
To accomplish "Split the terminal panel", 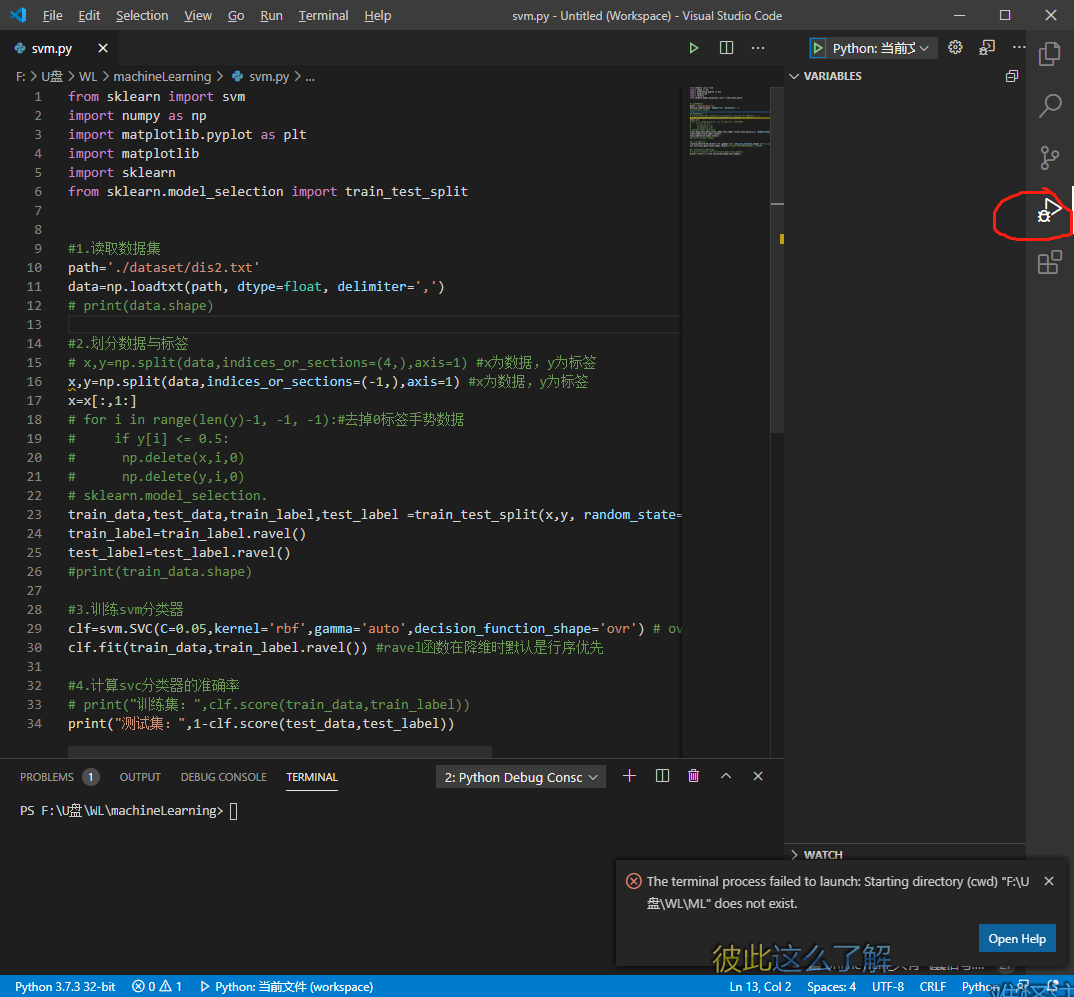I will click(x=661, y=775).
